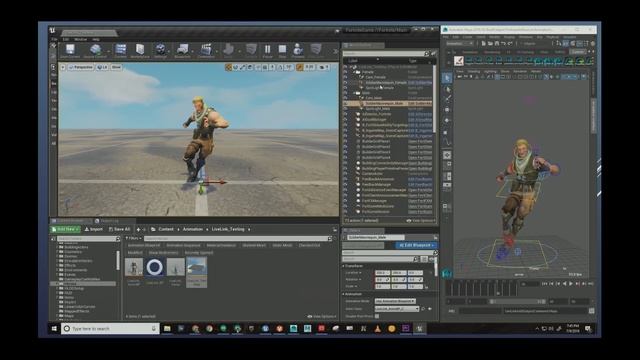Open the Unreal Window menu
This screenshot has height=360, width=640.
pyautogui.click(x=80, y=39)
